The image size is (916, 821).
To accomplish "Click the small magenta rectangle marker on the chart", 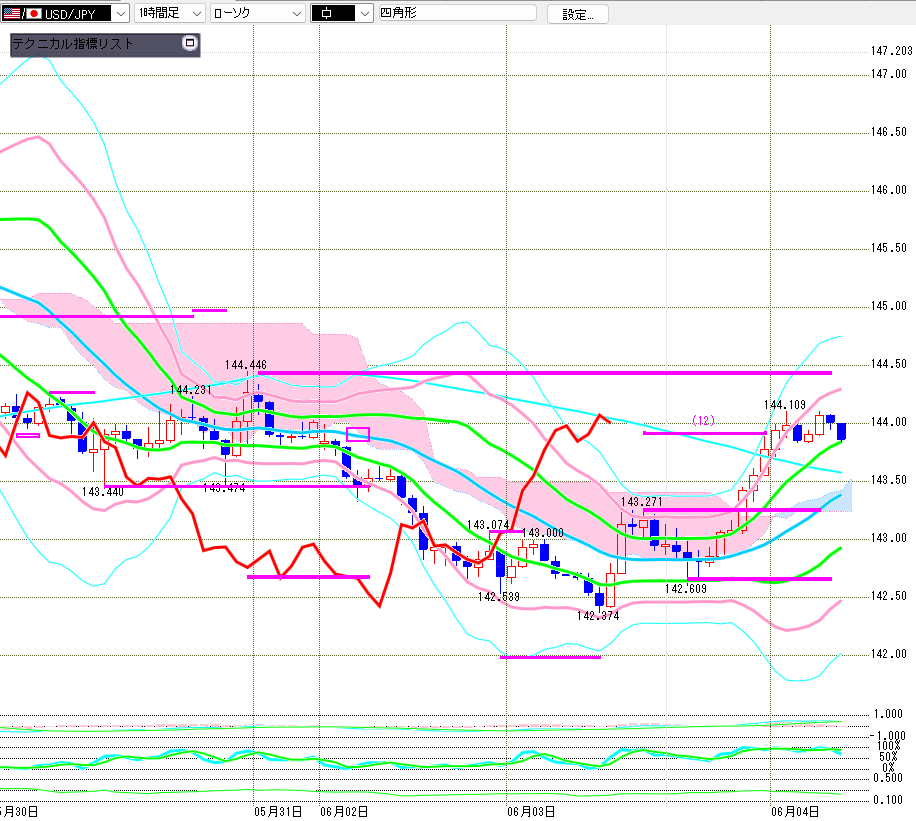I will pos(358,434).
